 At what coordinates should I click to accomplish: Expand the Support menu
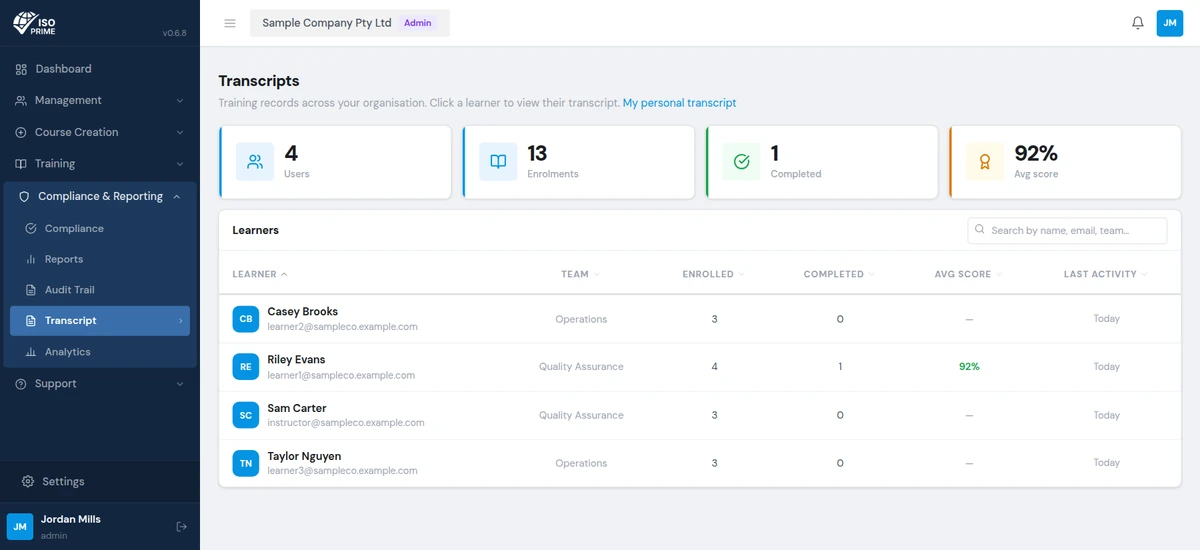tap(100, 383)
